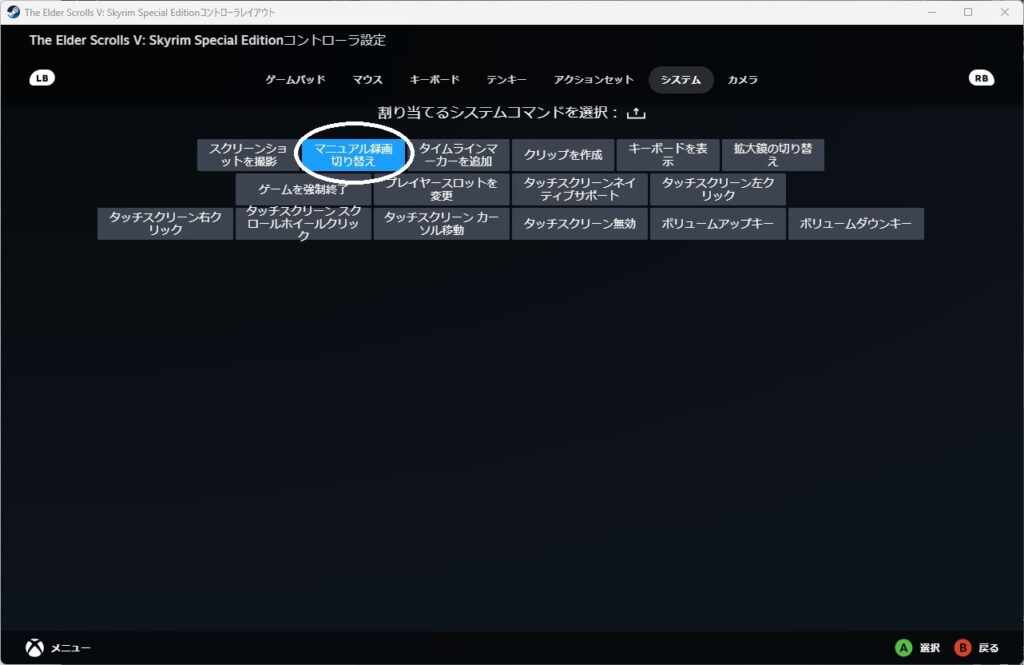
Task: Choose タッチスクリーン カーソル移動 command
Action: point(441,224)
